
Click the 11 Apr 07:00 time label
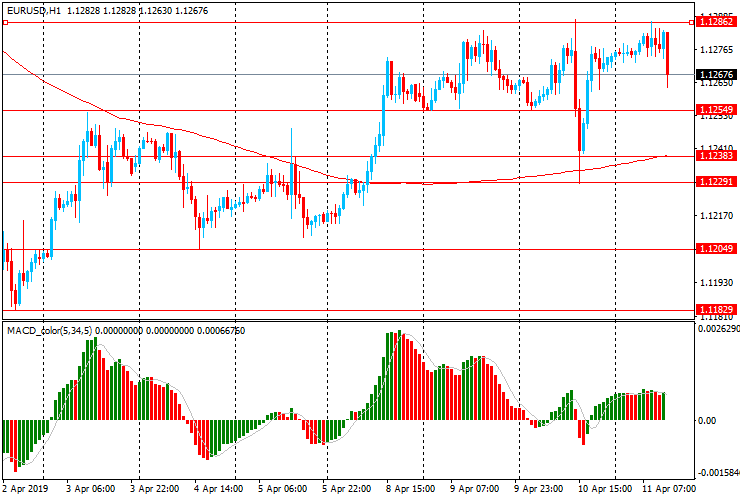(x=669, y=488)
